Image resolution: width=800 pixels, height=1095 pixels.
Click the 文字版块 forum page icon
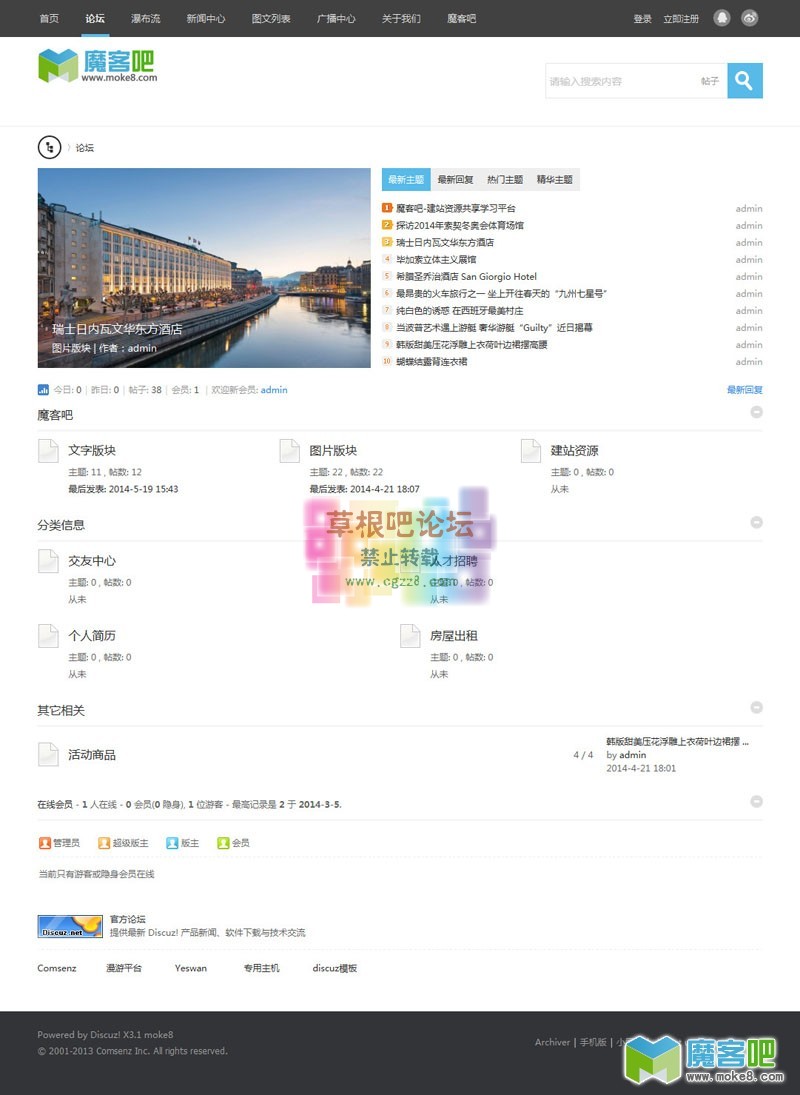coord(47,450)
